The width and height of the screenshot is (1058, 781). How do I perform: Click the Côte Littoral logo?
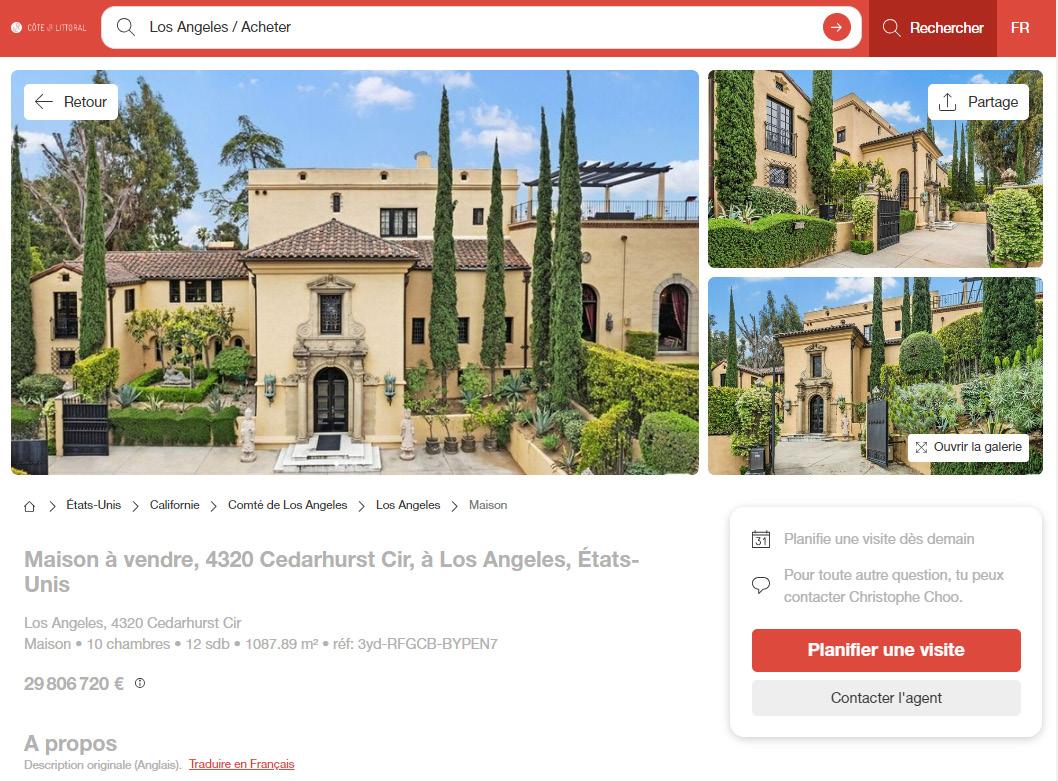(49, 28)
